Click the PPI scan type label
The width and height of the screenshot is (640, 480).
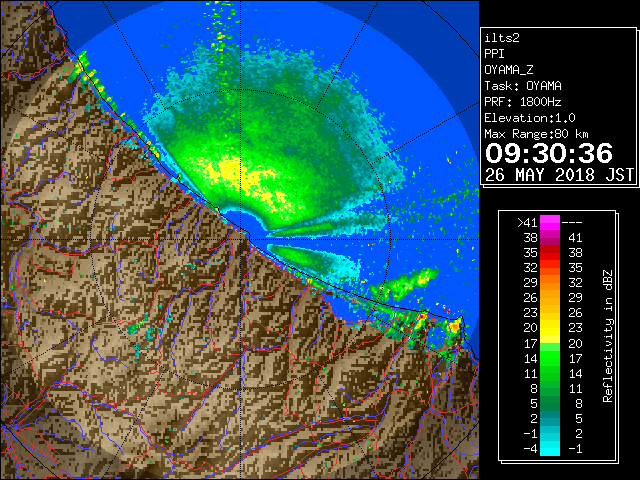(x=494, y=54)
